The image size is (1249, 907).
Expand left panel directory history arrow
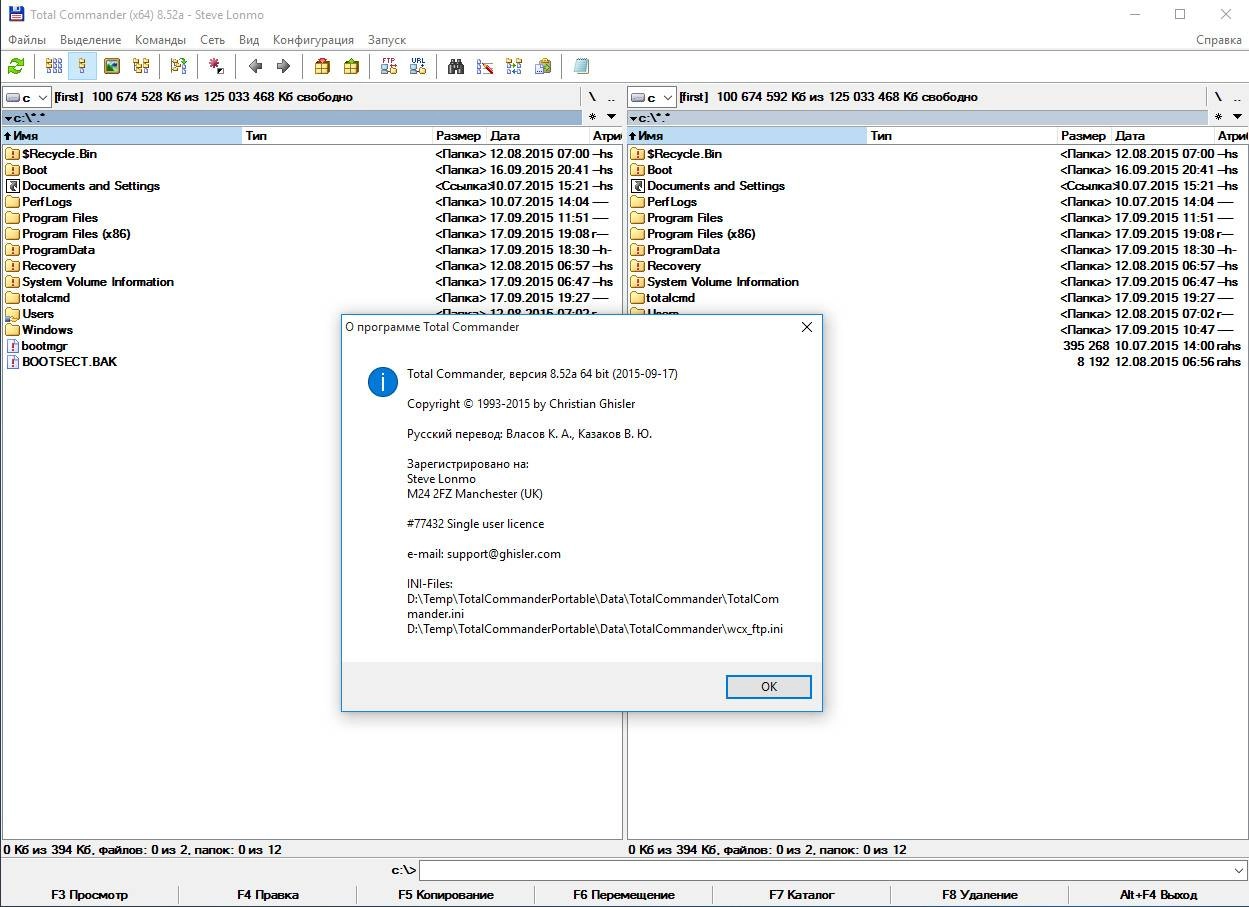point(612,117)
